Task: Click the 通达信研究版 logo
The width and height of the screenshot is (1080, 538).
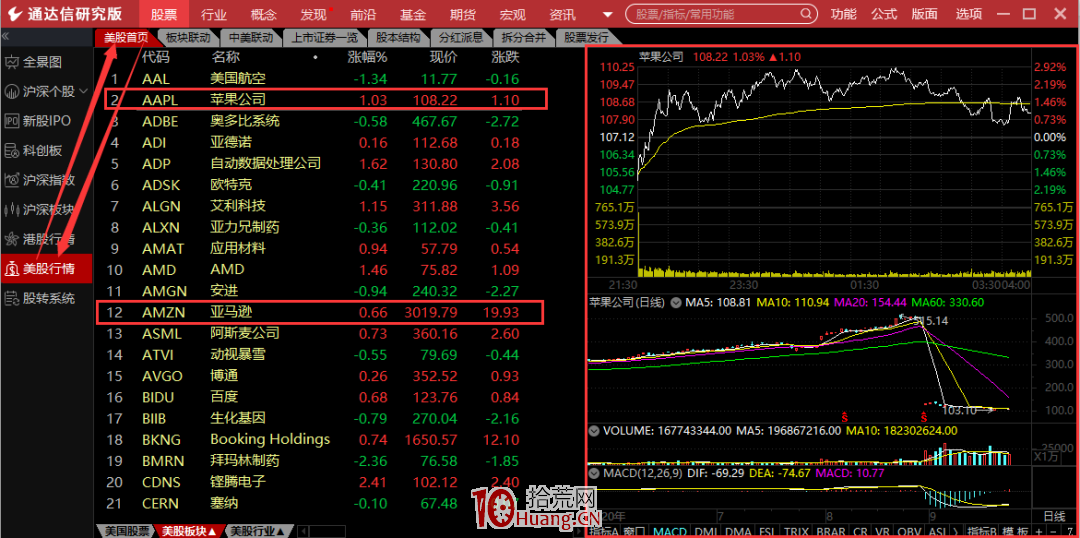Action: (x=65, y=14)
